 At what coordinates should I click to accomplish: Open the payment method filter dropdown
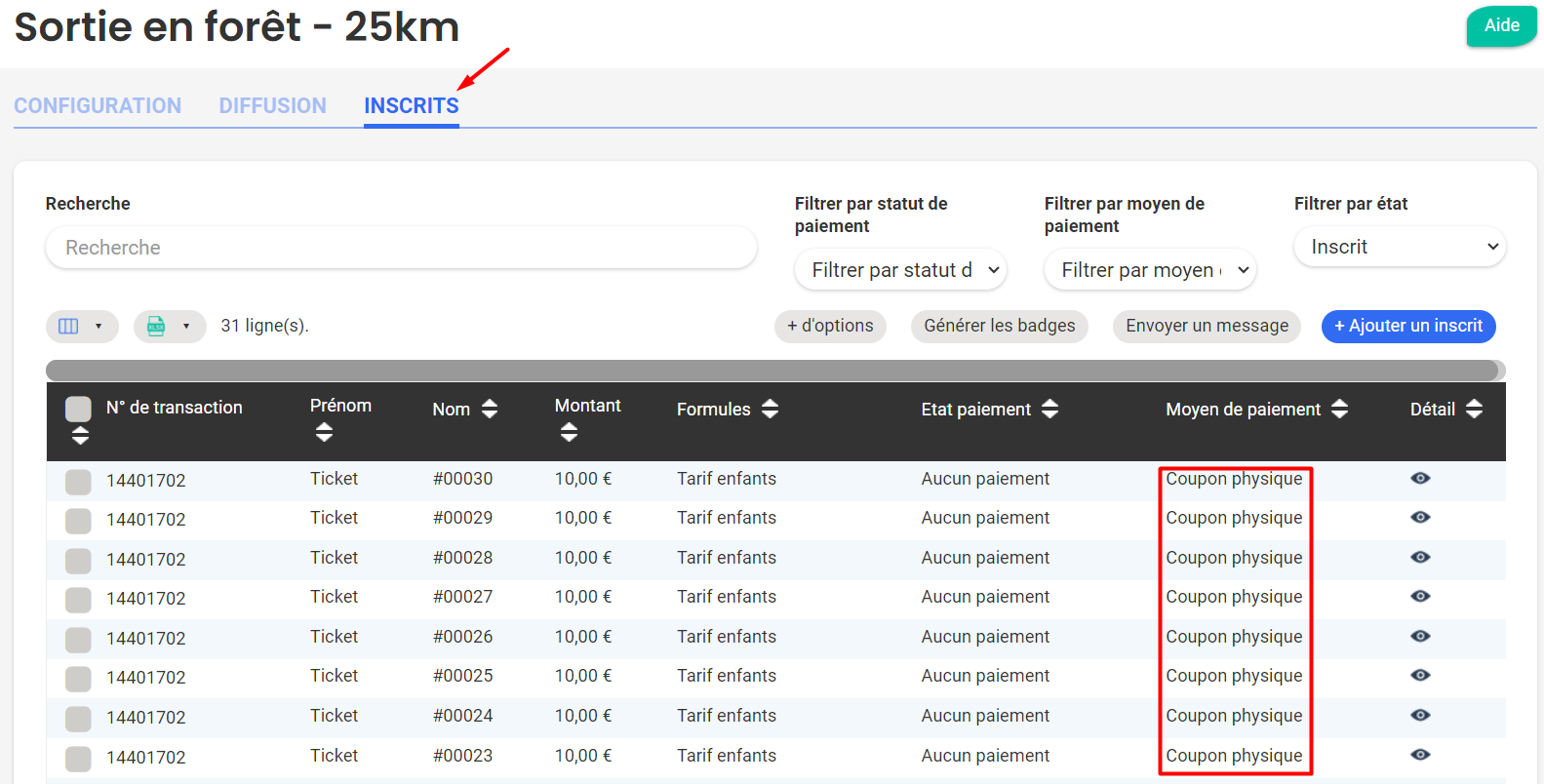[x=1150, y=270]
